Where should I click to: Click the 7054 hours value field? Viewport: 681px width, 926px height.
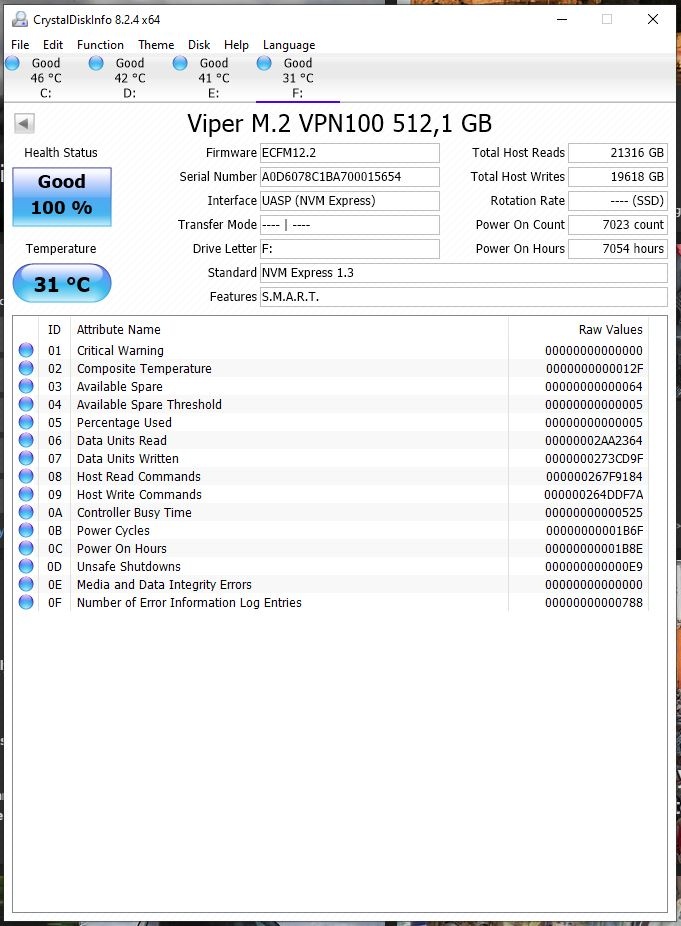[618, 249]
